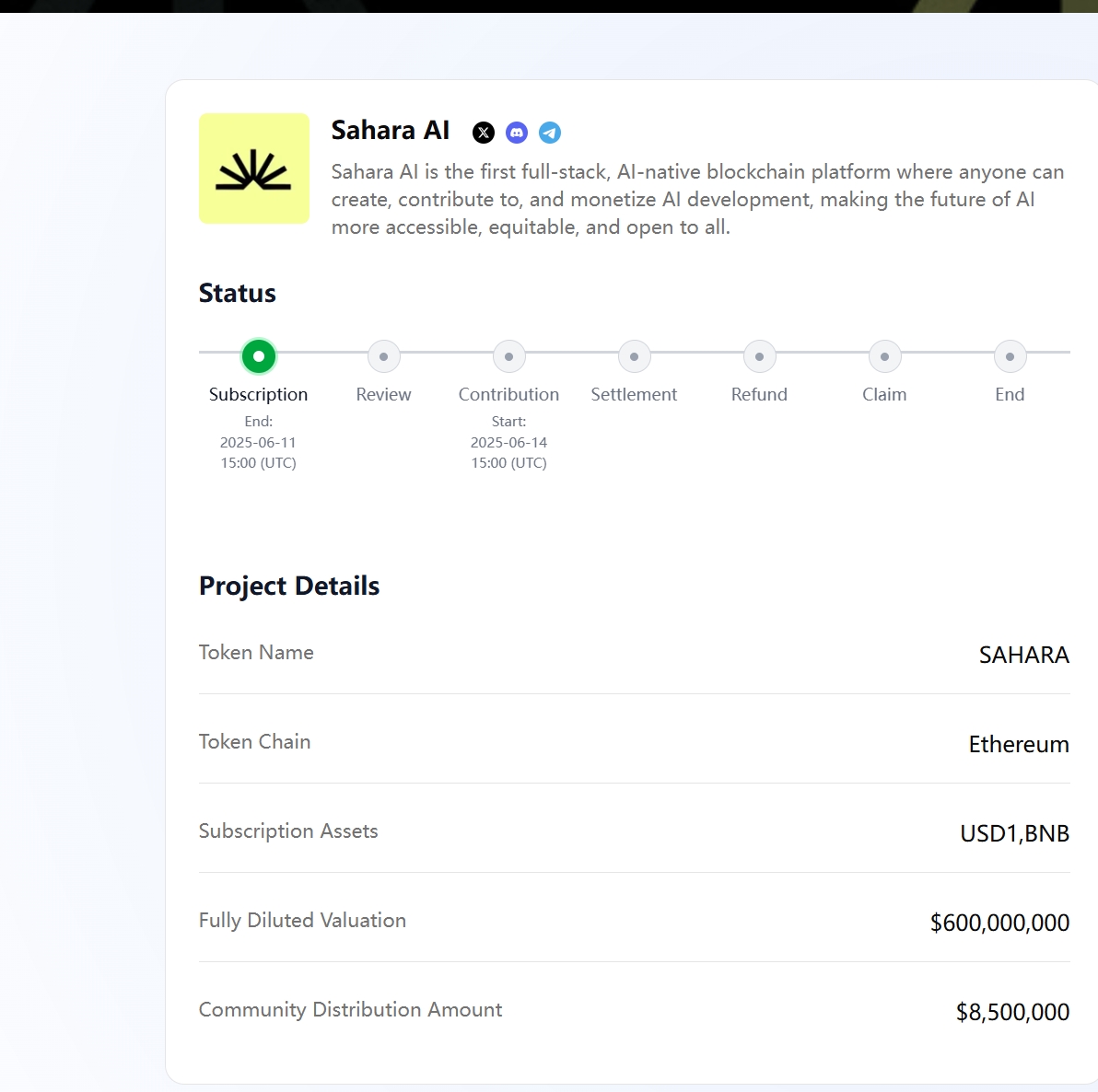
Task: Click the contribution start date 2025-06-14
Action: coord(509,442)
